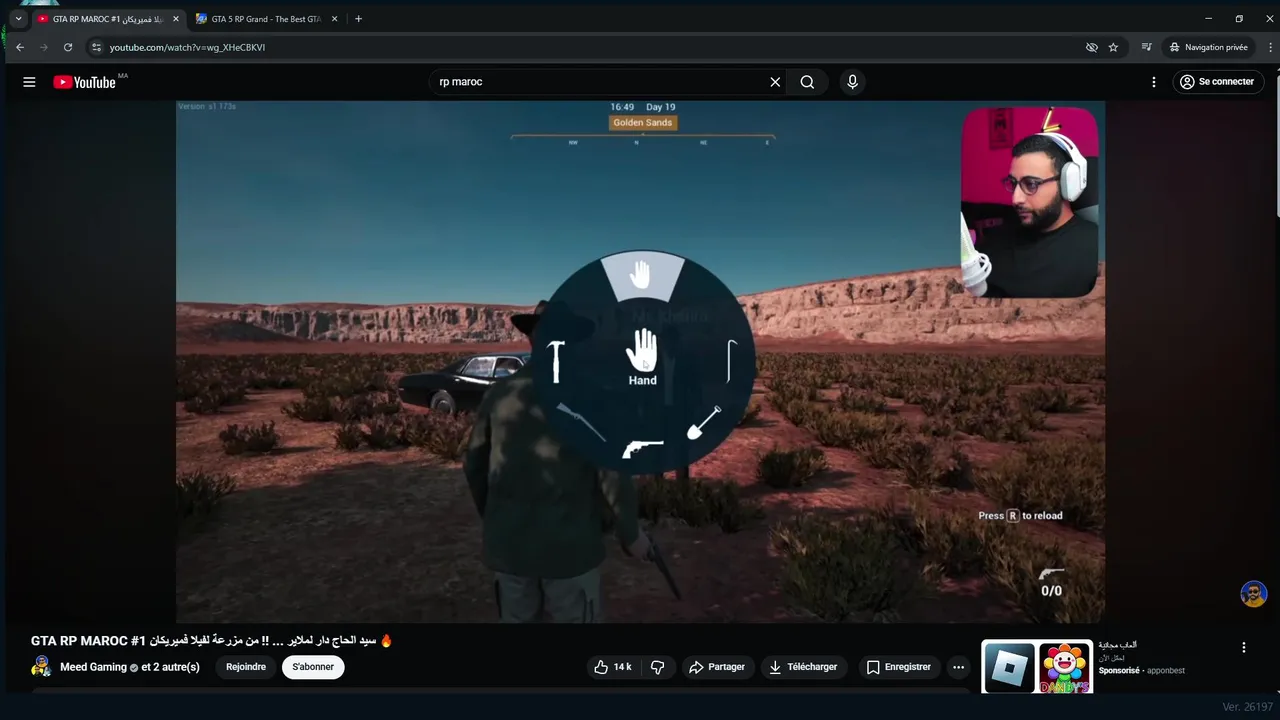Click the S'abonner subscribe button
1280x720 pixels.
313,667
